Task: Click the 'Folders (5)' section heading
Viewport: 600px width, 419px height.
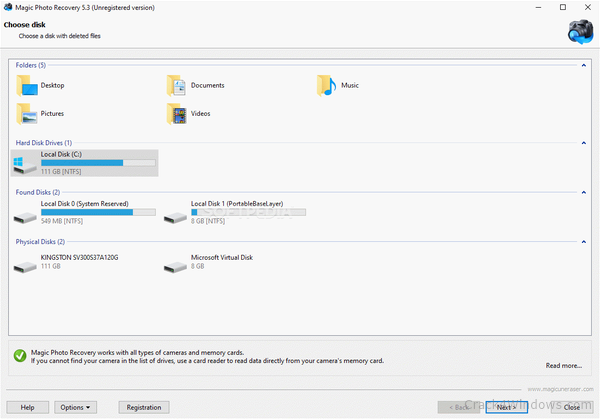Action: coord(31,65)
